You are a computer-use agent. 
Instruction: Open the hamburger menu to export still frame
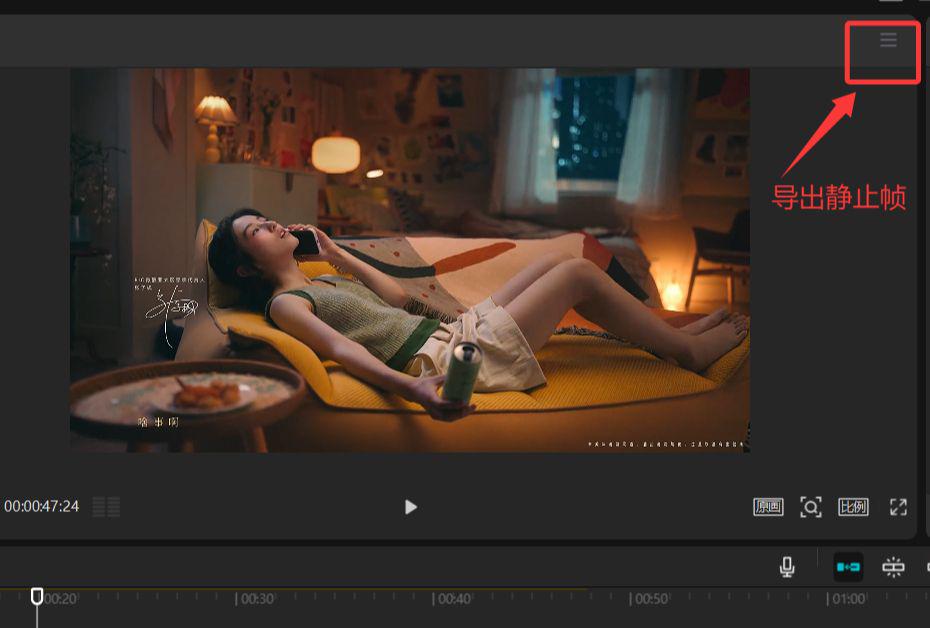coord(888,40)
